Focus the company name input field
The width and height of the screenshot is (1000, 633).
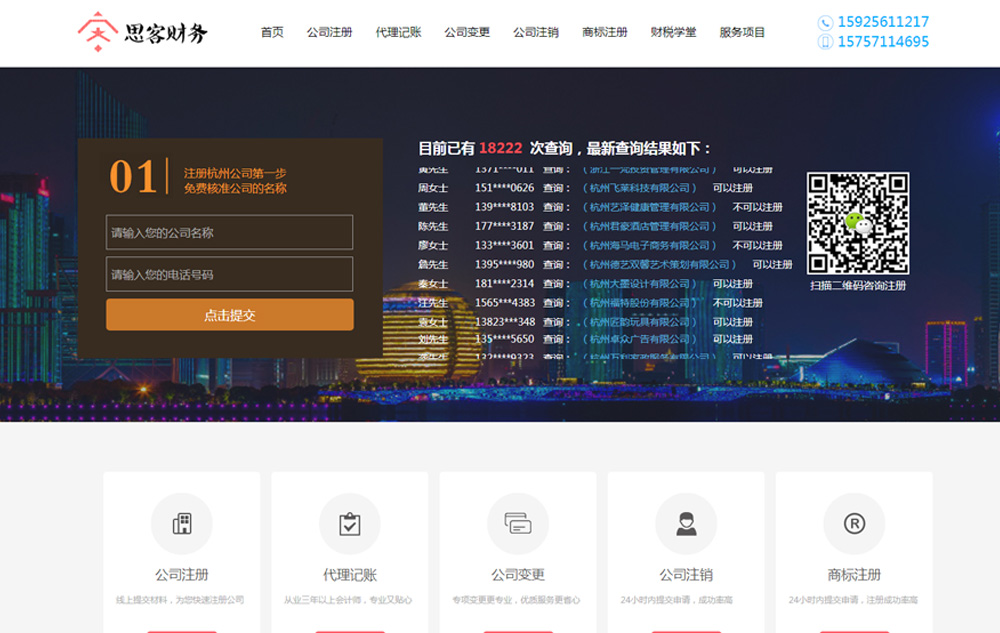pos(229,233)
